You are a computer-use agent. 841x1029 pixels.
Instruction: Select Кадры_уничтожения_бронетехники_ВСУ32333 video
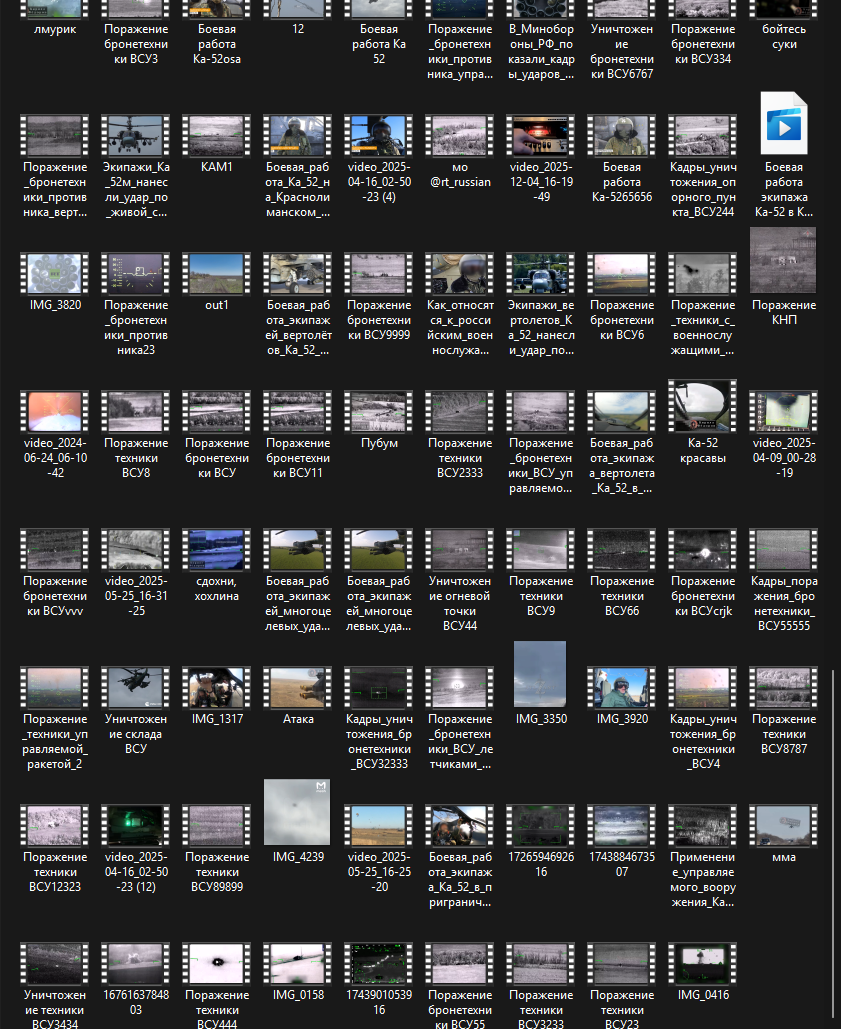(379, 719)
